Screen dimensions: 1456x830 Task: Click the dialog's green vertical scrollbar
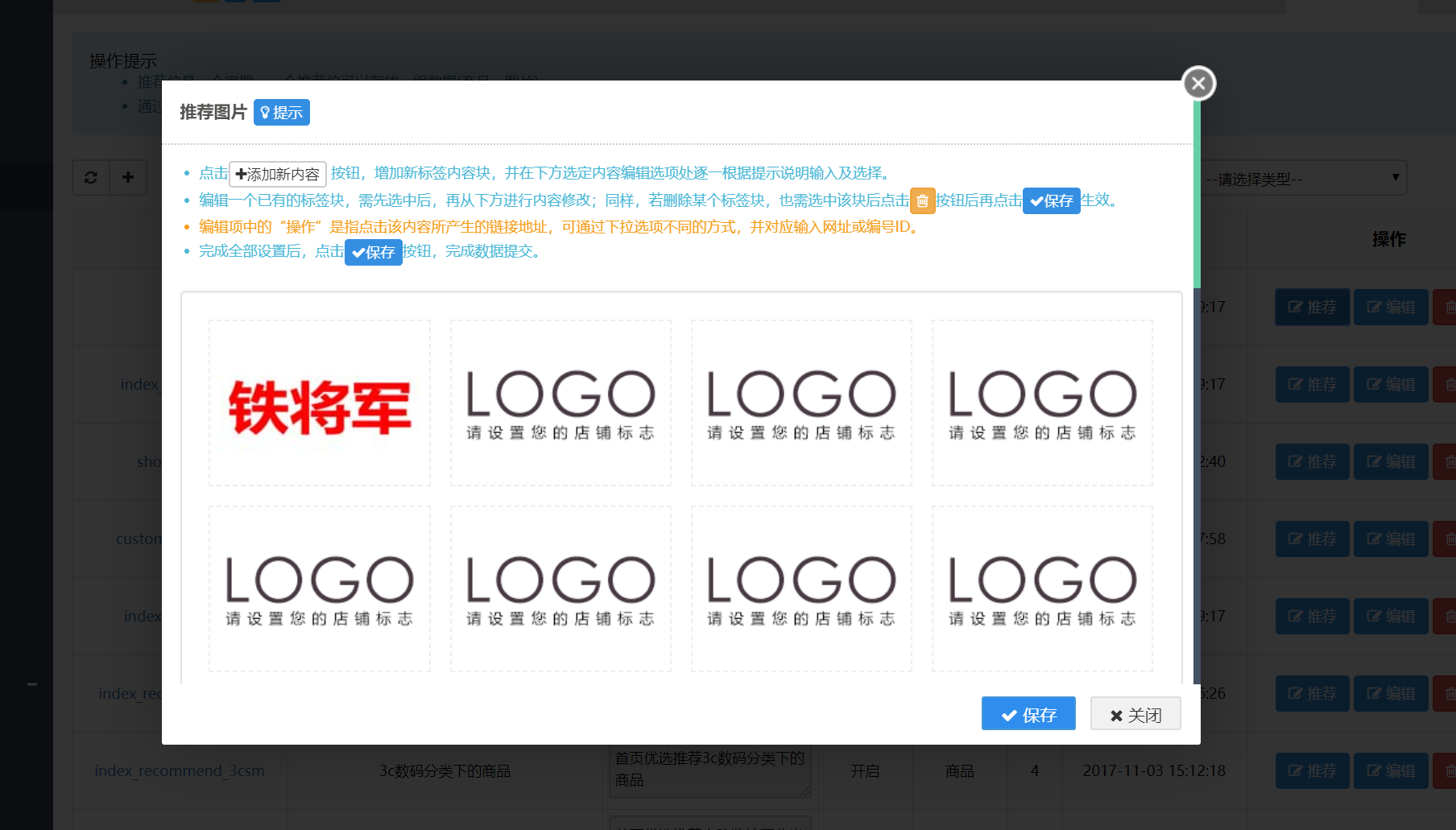1197,193
